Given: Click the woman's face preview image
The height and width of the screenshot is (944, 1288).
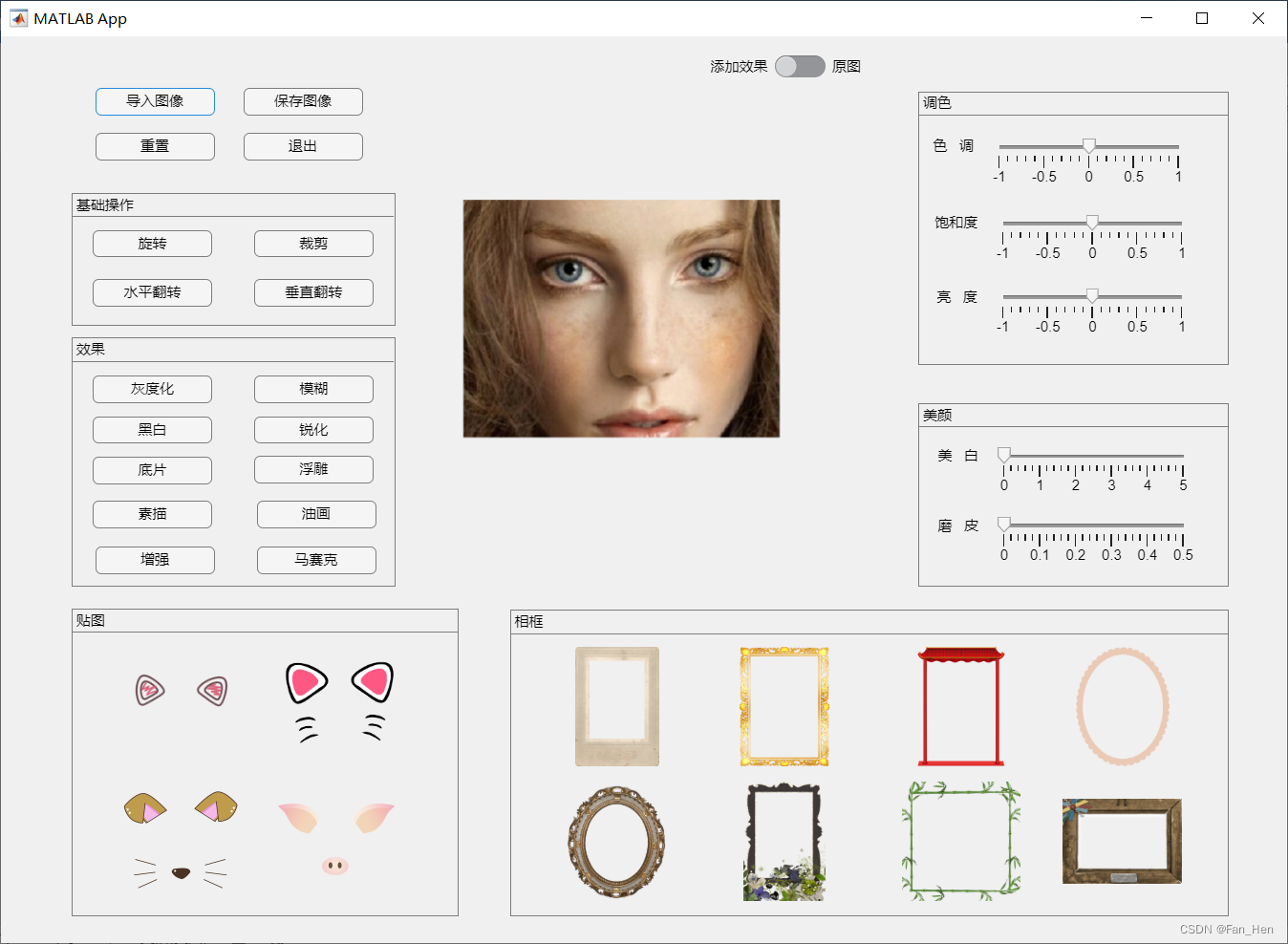Looking at the screenshot, I should pos(621,318).
